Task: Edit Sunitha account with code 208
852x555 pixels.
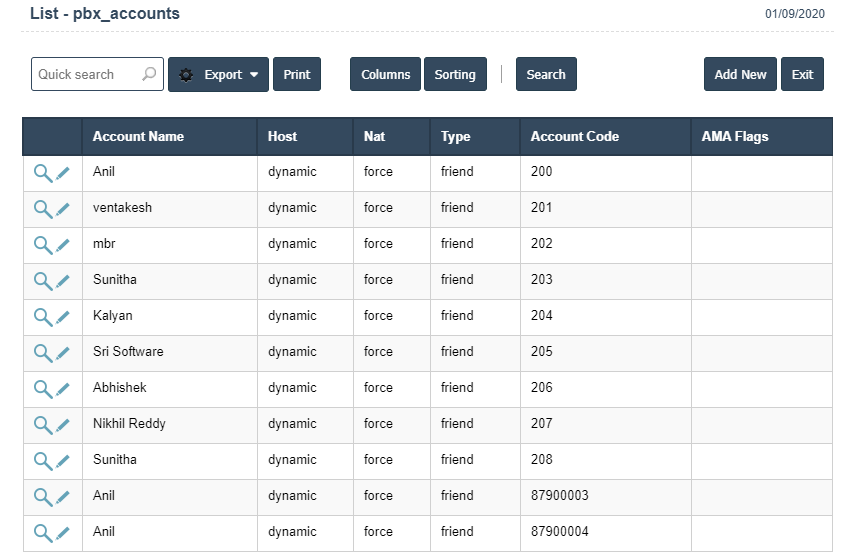Action: coord(62,461)
